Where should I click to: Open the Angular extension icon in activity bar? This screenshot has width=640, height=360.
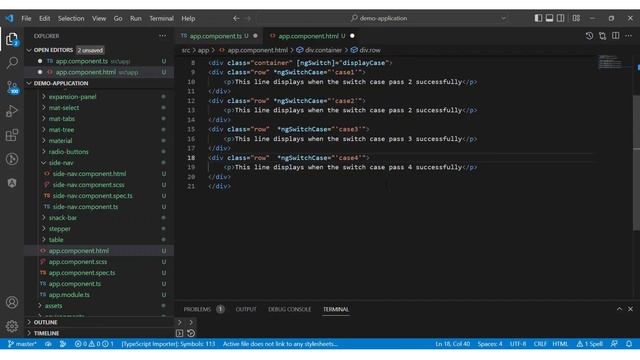pyautogui.click(x=12, y=183)
